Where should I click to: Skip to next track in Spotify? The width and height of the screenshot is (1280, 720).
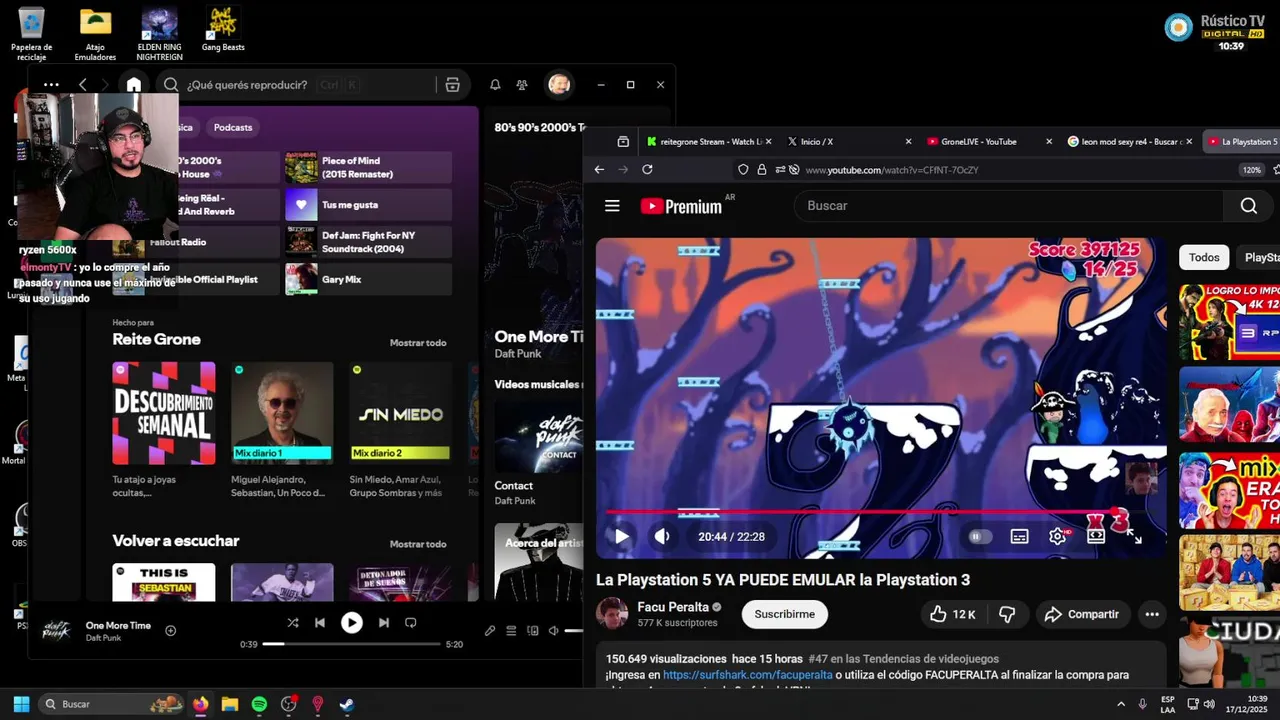384,623
